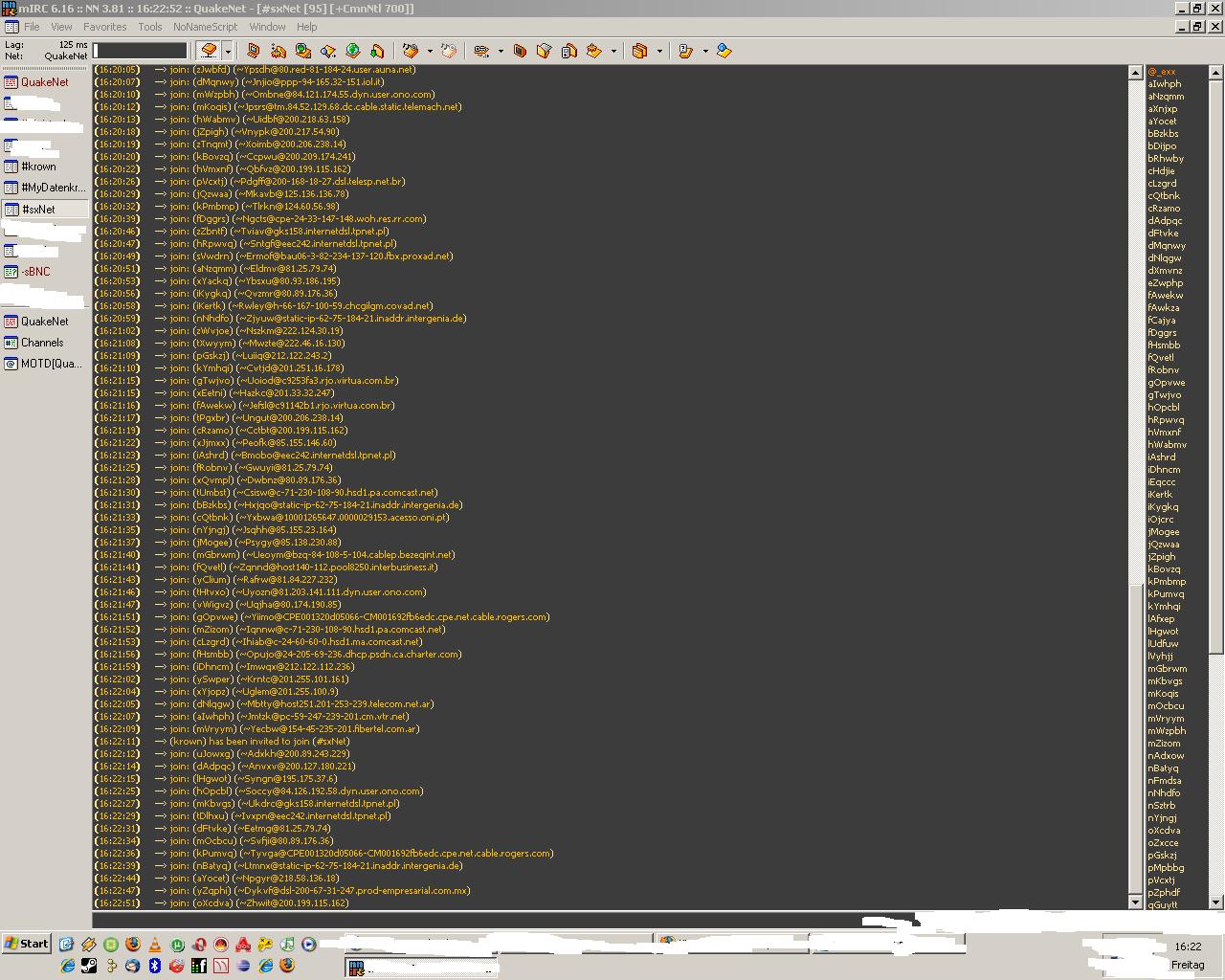
Task: Click the rightmost icon in the mIRC toolbar
Action: pos(724,51)
